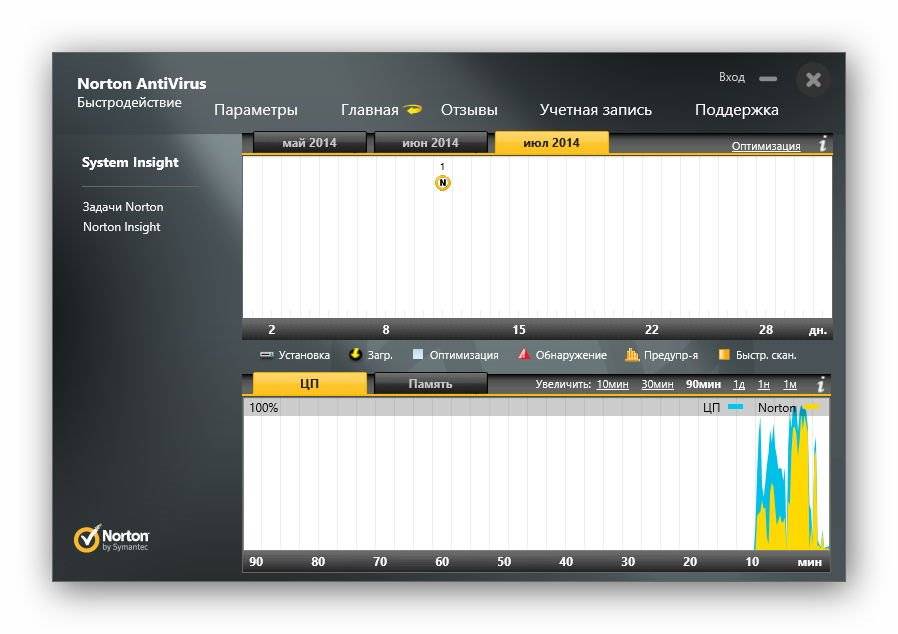
Task: Zoom graph to 1н
Action: pyautogui.click(x=763, y=384)
